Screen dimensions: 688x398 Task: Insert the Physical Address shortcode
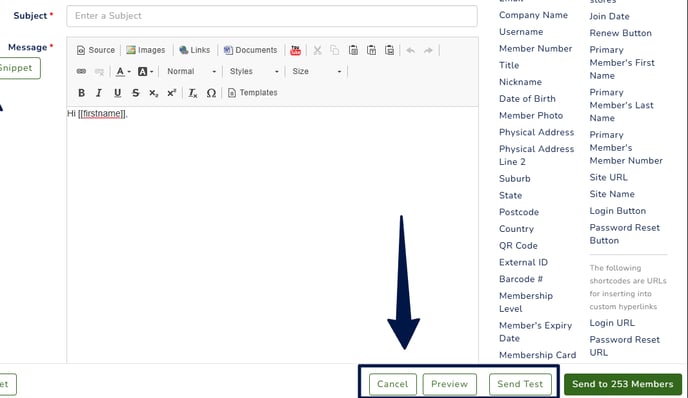[x=536, y=132]
